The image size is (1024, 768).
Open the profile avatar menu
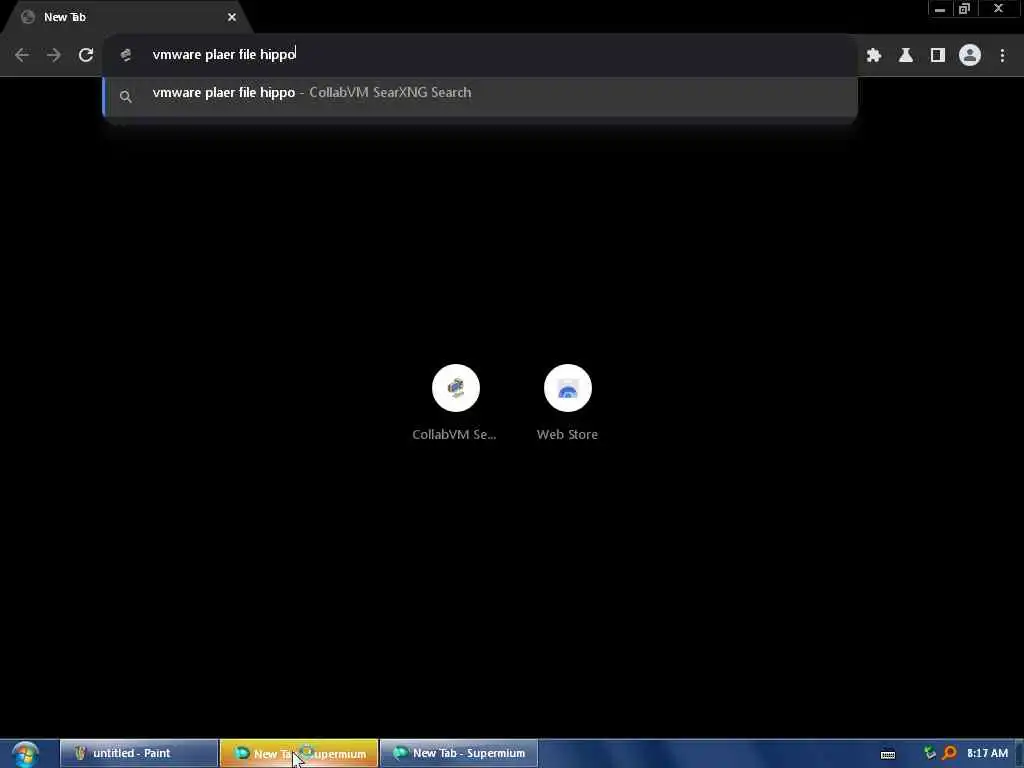tap(970, 56)
